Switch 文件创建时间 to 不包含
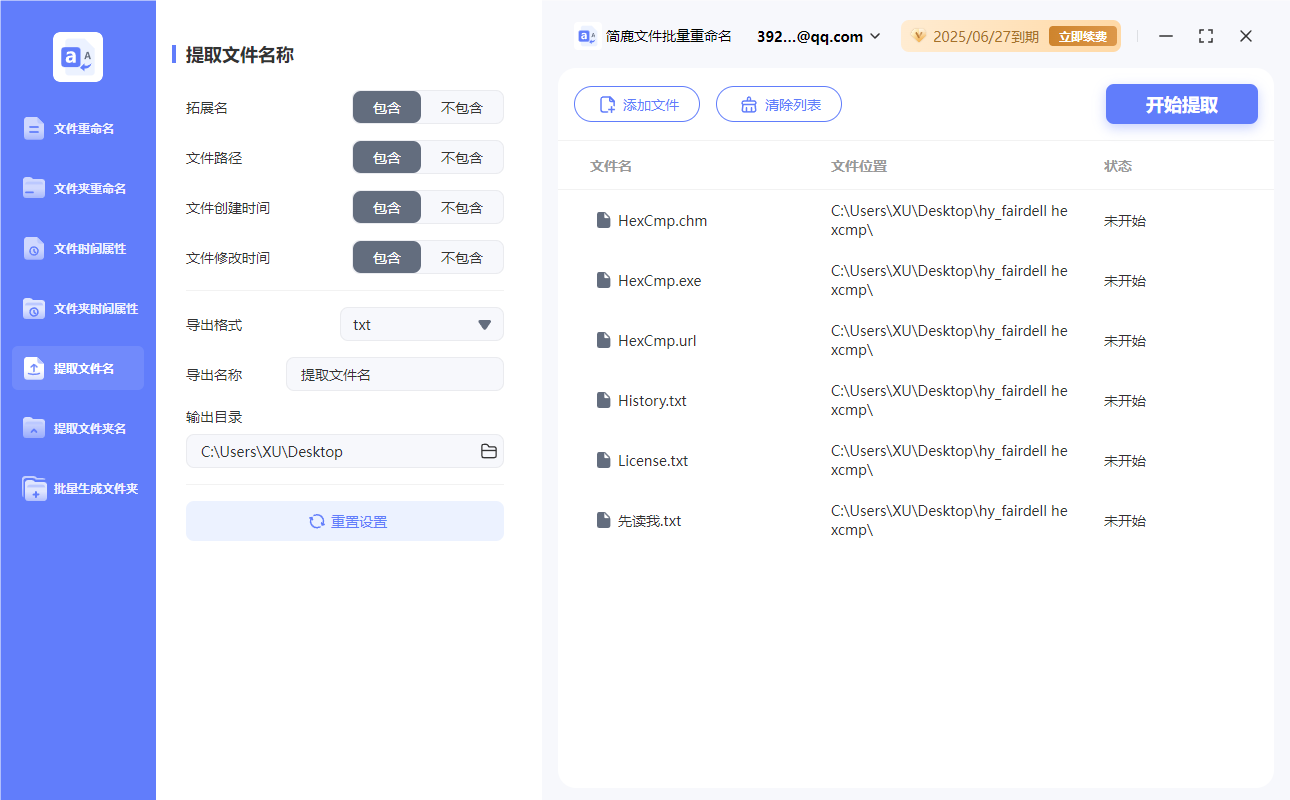 [x=462, y=207]
